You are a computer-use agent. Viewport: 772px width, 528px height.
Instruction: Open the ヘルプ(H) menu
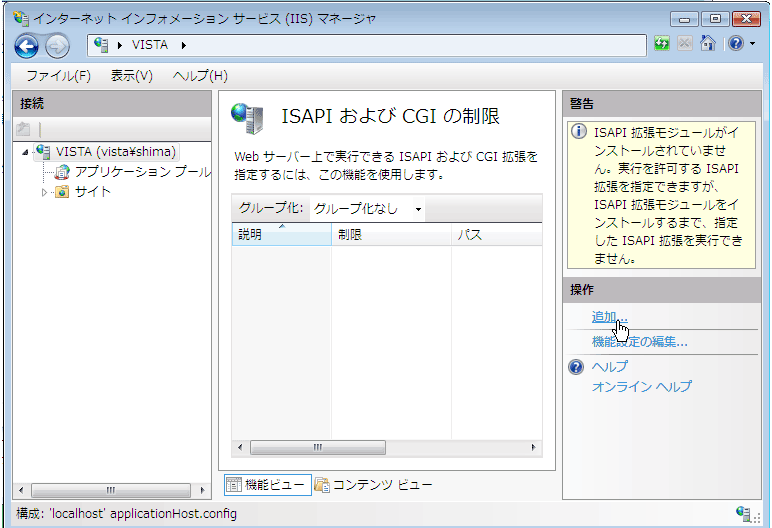(200, 76)
